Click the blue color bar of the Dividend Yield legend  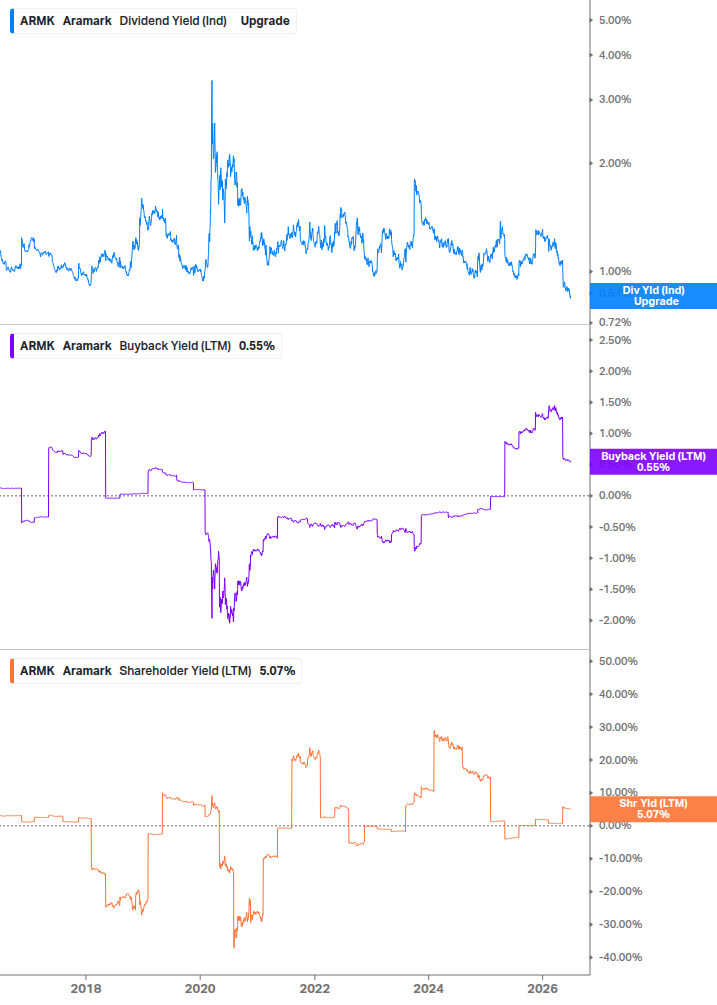tap(12, 21)
